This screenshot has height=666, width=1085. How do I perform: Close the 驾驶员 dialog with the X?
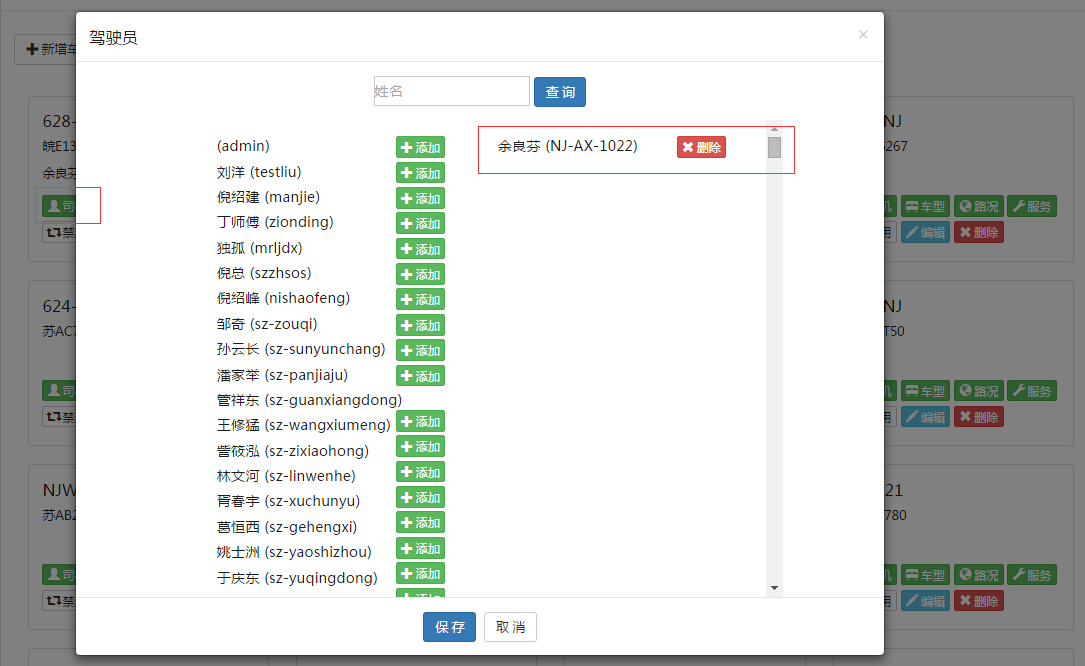pyautogui.click(x=863, y=35)
